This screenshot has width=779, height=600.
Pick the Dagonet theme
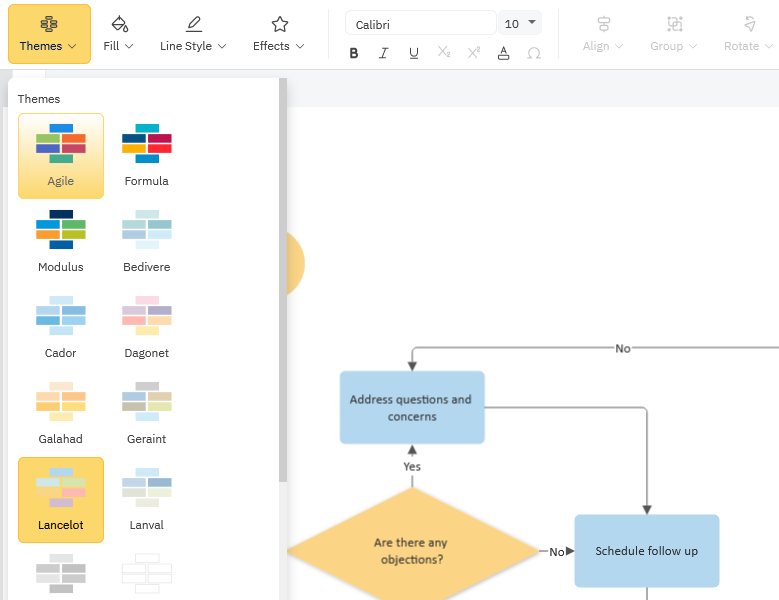(x=146, y=328)
